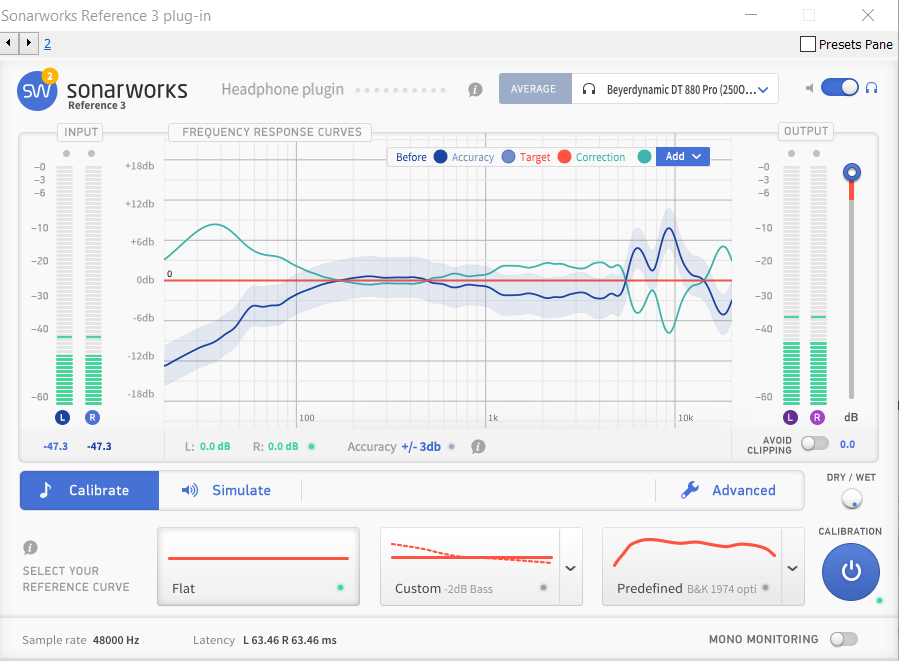Image resolution: width=899 pixels, height=661 pixels.
Task: Toggle the Target curve visibility dot
Action: click(564, 157)
